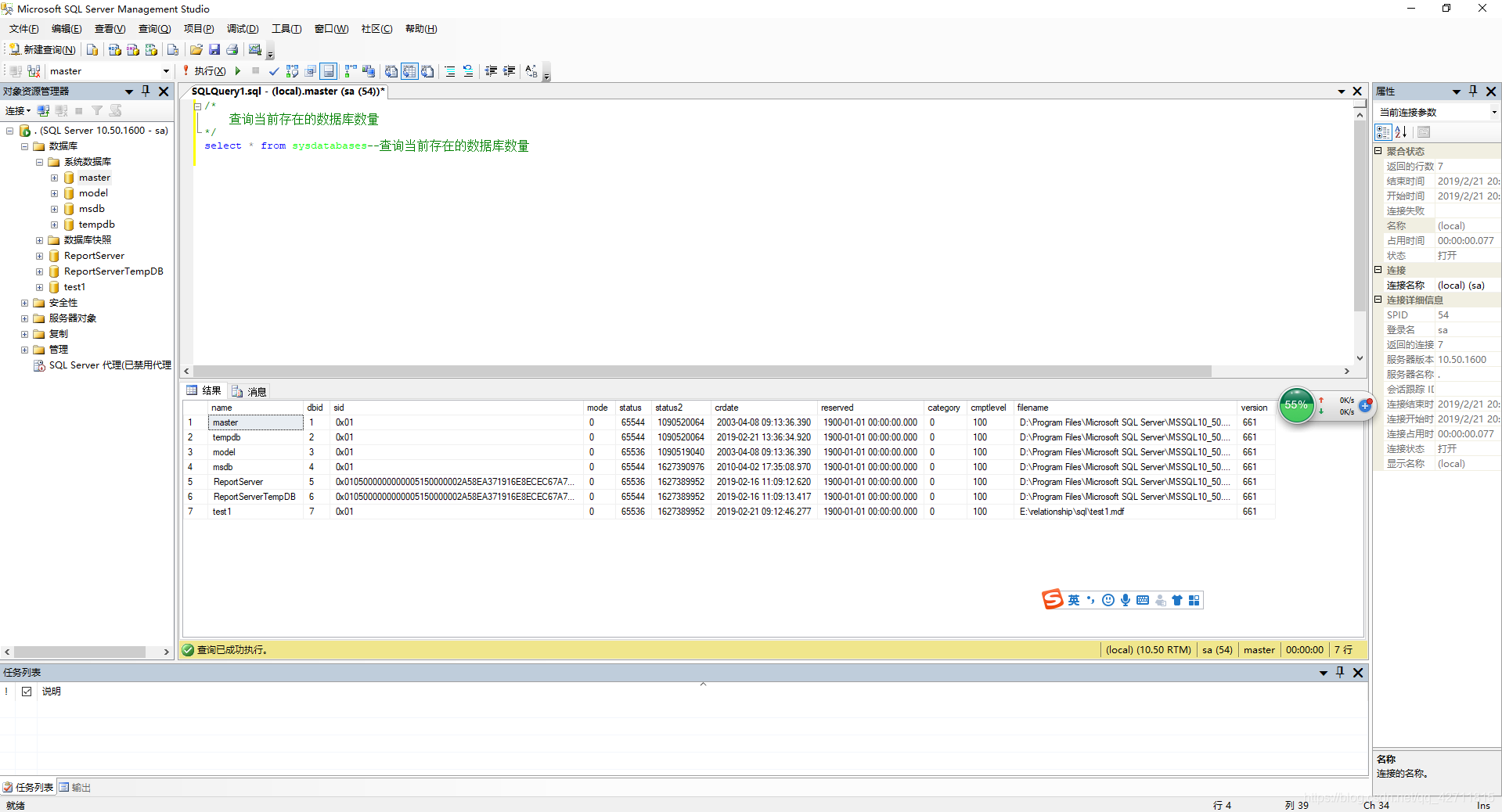
Task: Click the XMLA query toolbar icon
Action: pyautogui.click(x=151, y=49)
